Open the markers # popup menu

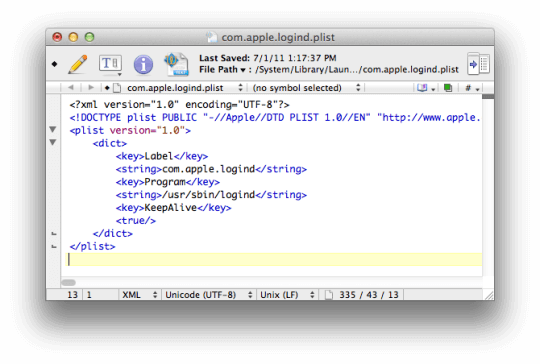pos(472,89)
